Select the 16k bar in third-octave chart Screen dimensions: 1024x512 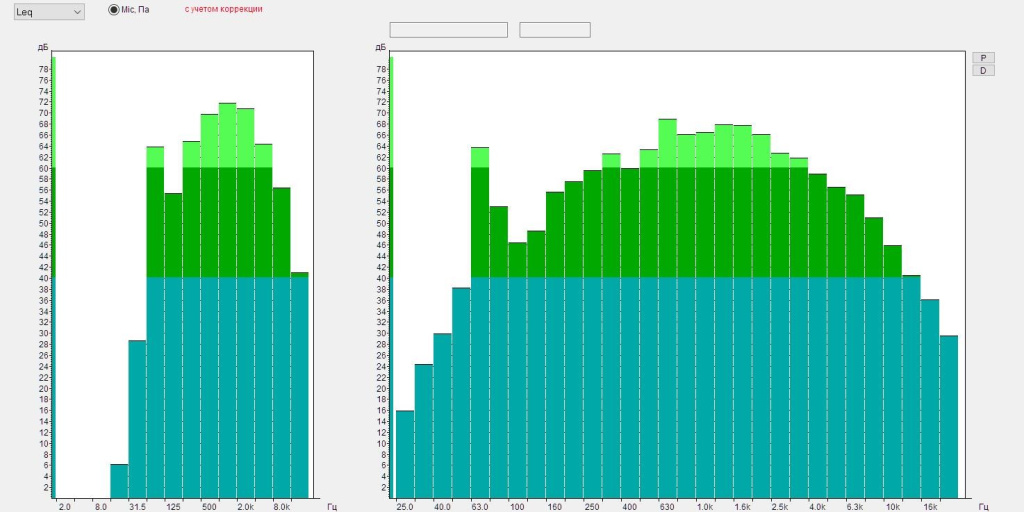point(930,399)
